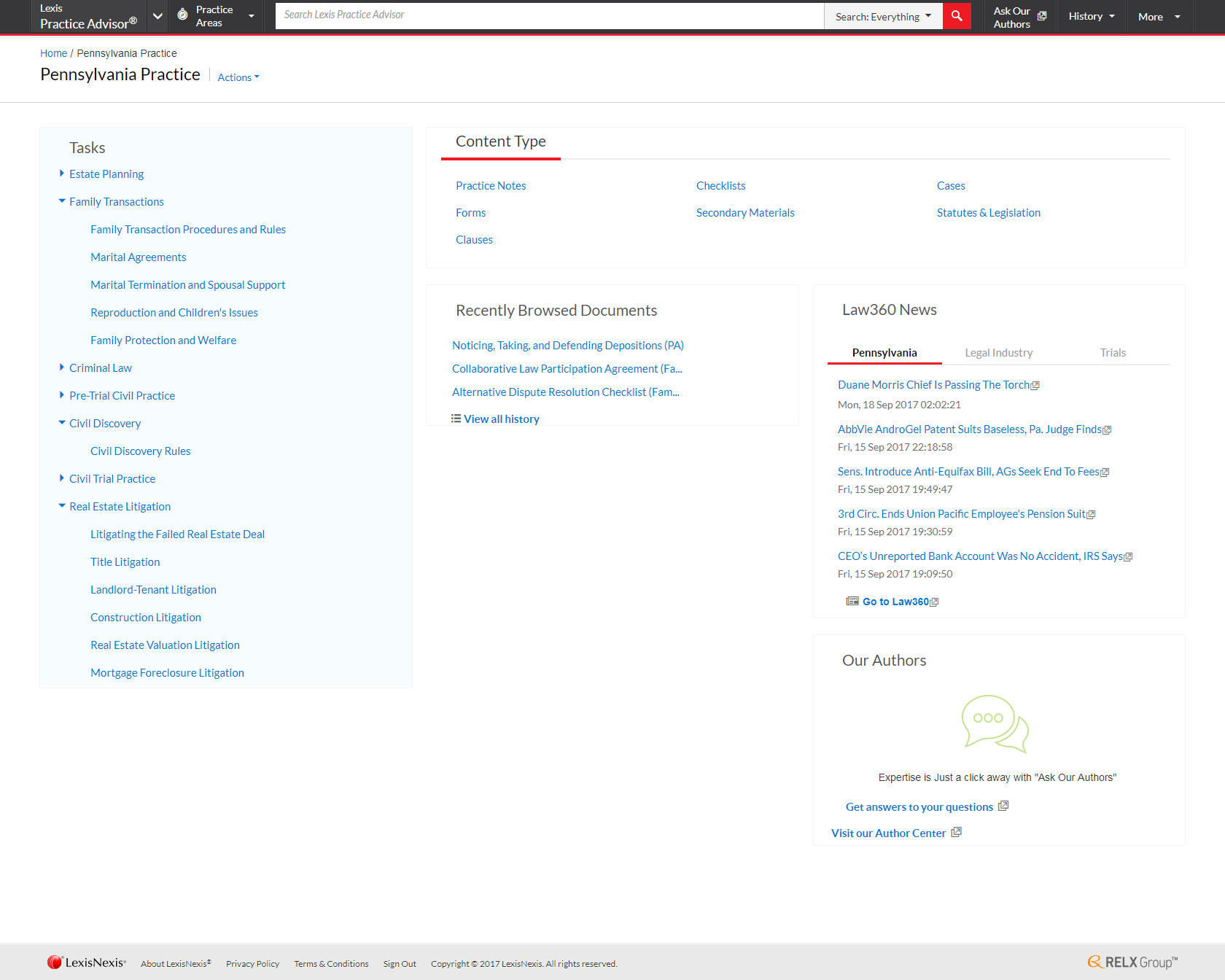Open Family Protection and Welfare
1225x980 pixels.
click(163, 341)
